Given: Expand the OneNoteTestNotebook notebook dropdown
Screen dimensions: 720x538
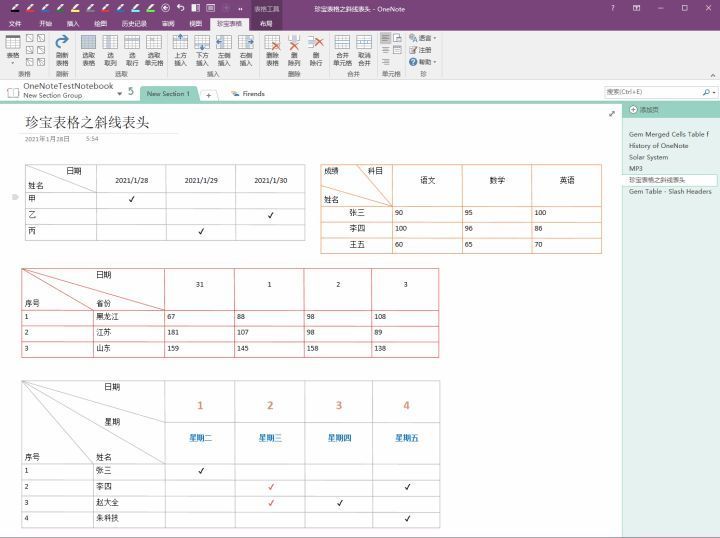Looking at the screenshot, I should coord(119,94).
